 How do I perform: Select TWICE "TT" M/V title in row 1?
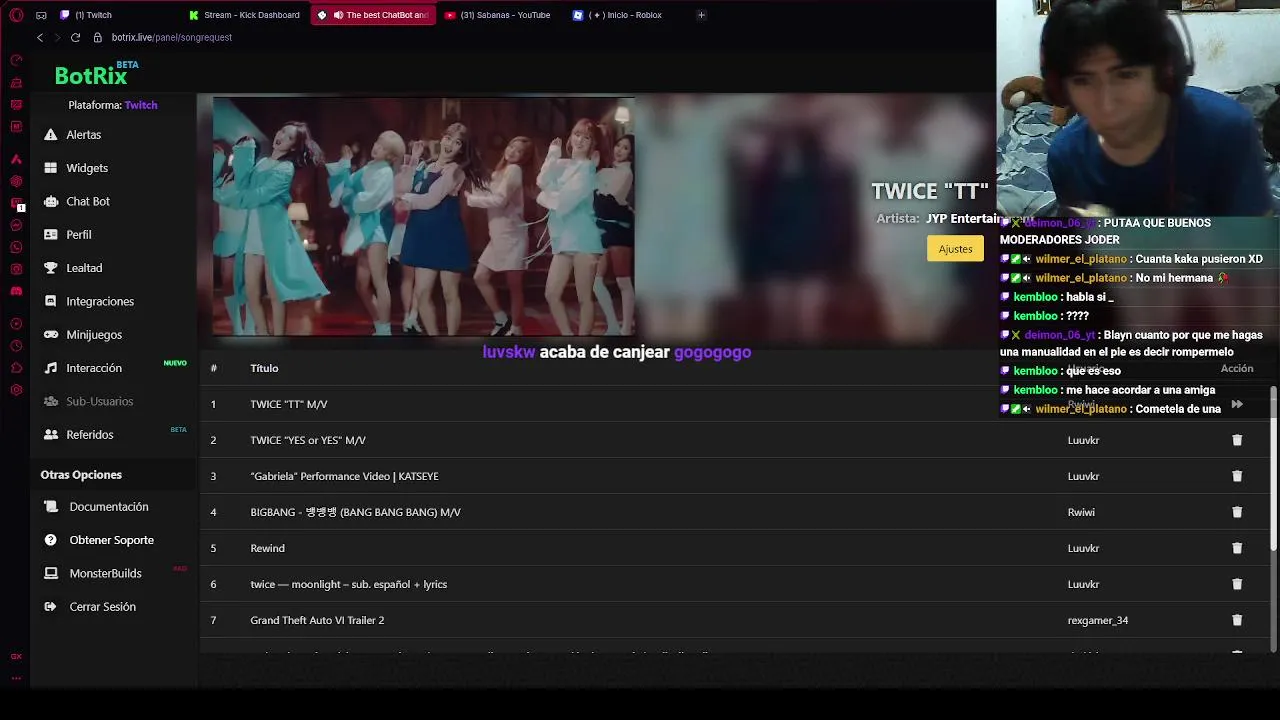[289, 404]
